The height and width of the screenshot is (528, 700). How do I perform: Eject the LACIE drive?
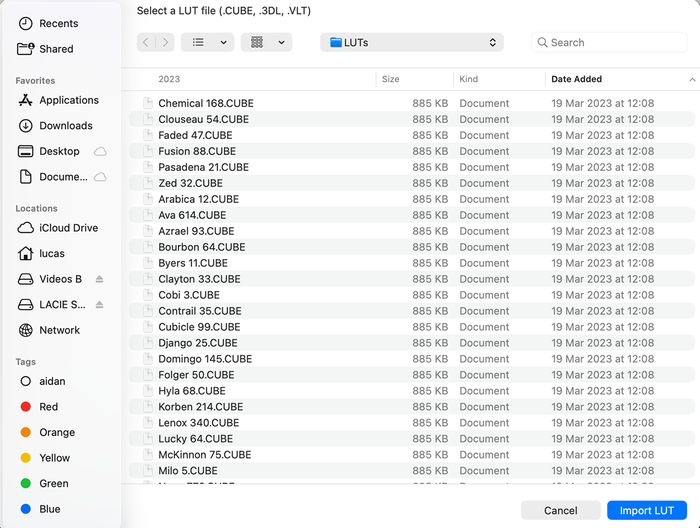coord(100,304)
